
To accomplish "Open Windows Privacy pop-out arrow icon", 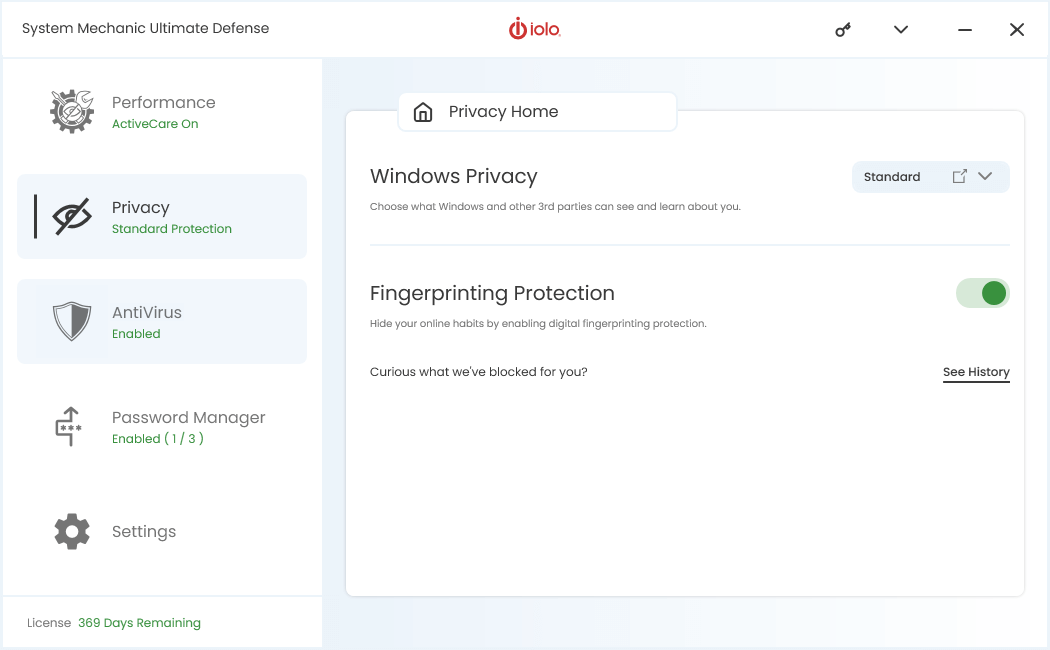I will coord(959,177).
